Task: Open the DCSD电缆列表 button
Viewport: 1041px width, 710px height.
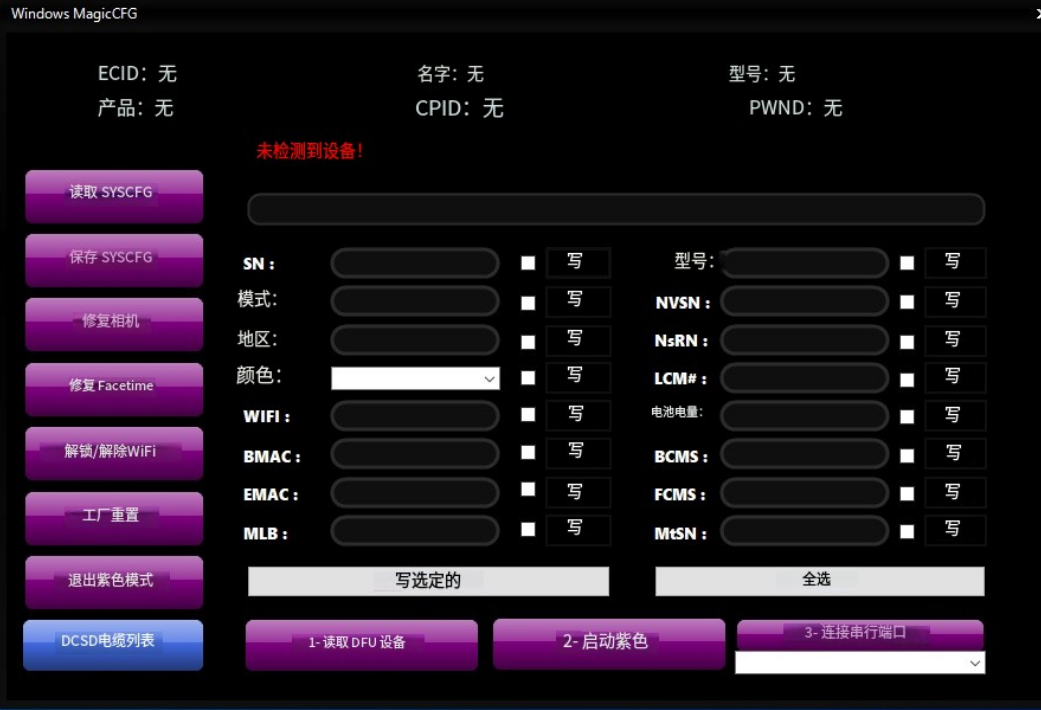Action: (113, 644)
